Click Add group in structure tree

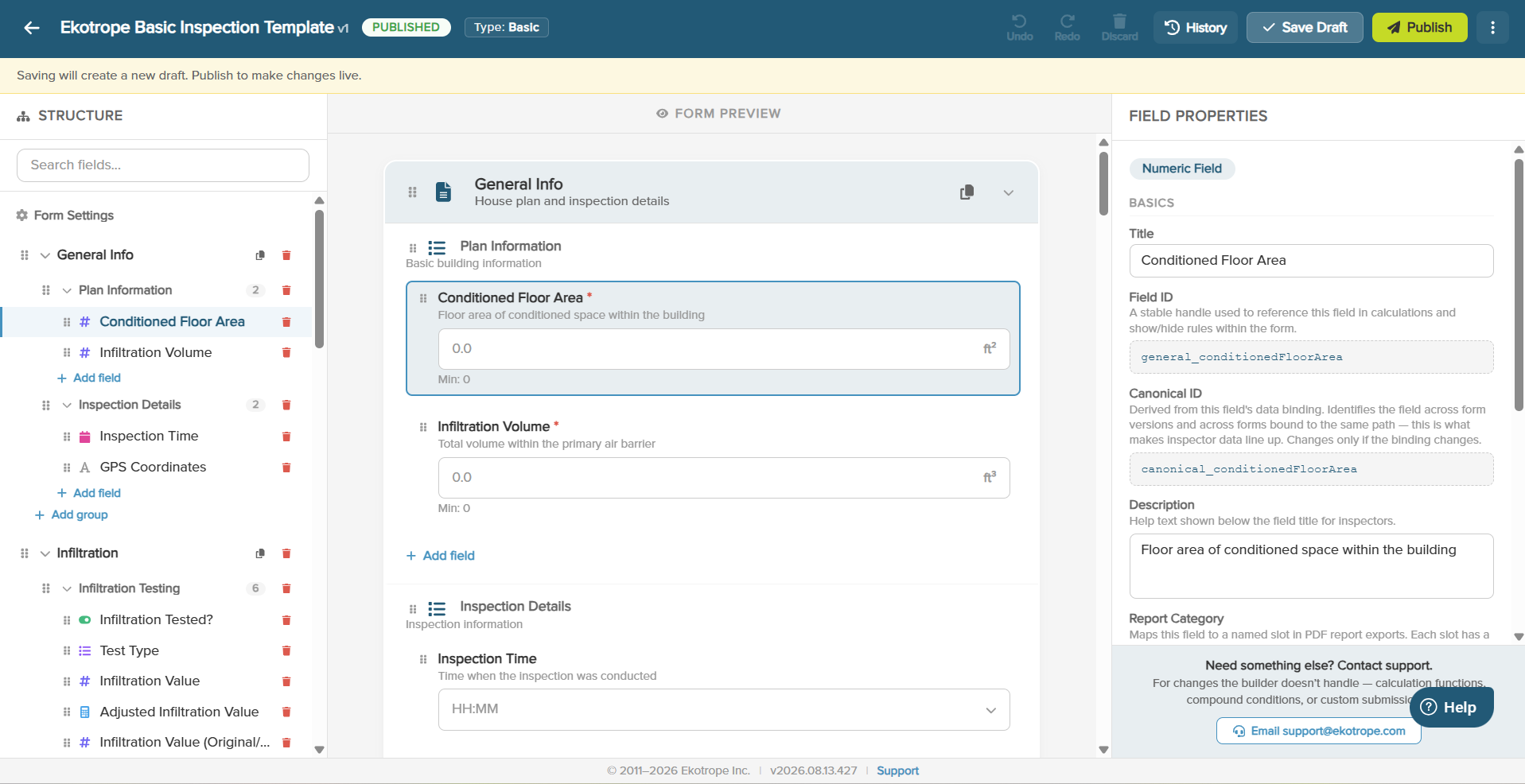[72, 515]
